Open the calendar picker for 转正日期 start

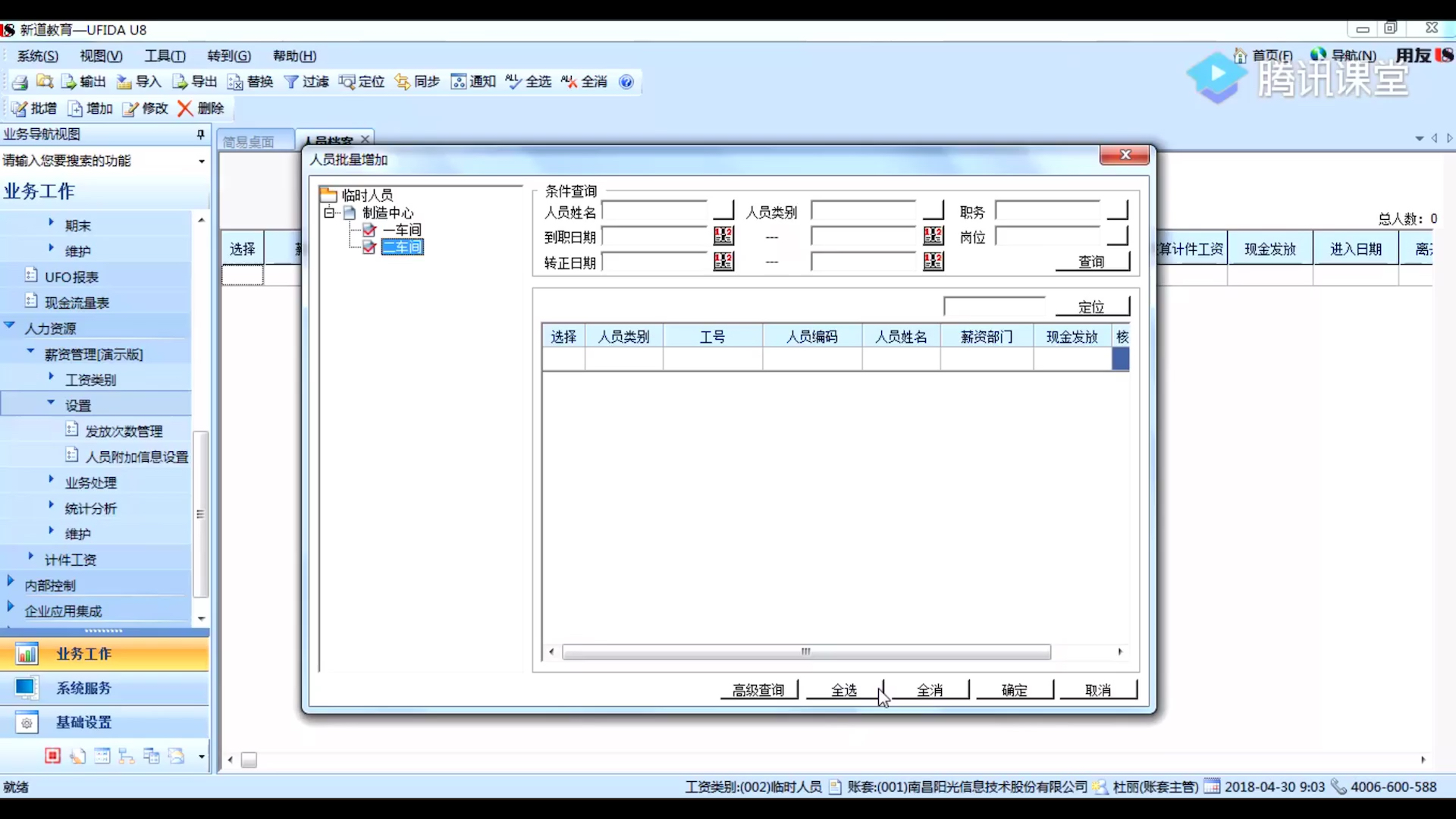point(723,262)
